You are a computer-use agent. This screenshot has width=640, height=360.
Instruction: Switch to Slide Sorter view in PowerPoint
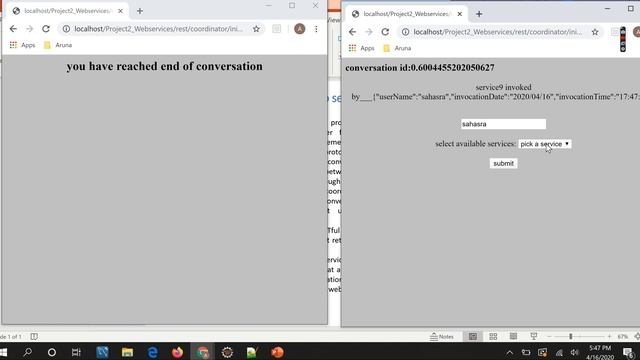pyautogui.click(x=493, y=336)
